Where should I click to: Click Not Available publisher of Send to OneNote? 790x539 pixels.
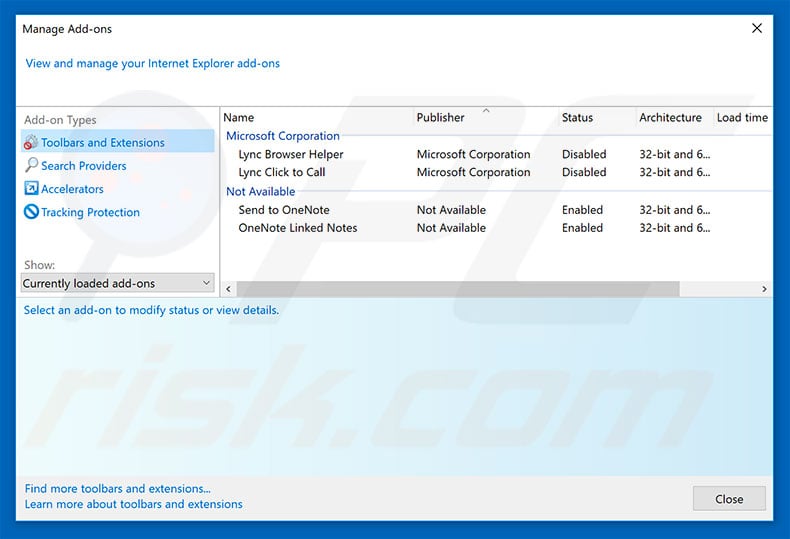[x=451, y=210]
